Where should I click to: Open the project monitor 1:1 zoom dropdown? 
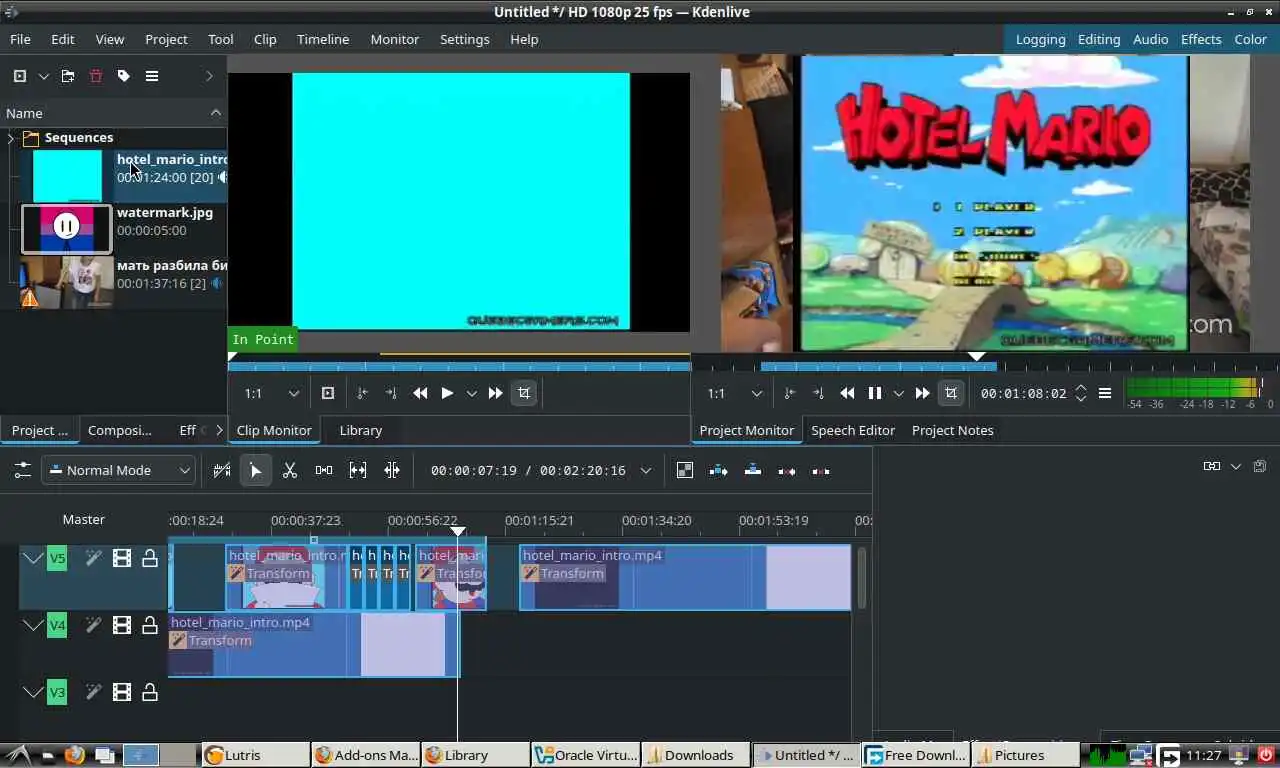[x=735, y=393]
